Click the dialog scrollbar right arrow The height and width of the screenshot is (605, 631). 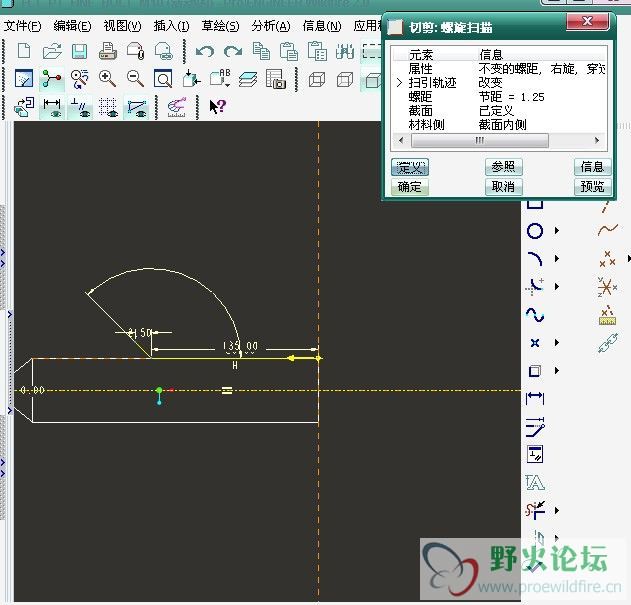point(597,140)
